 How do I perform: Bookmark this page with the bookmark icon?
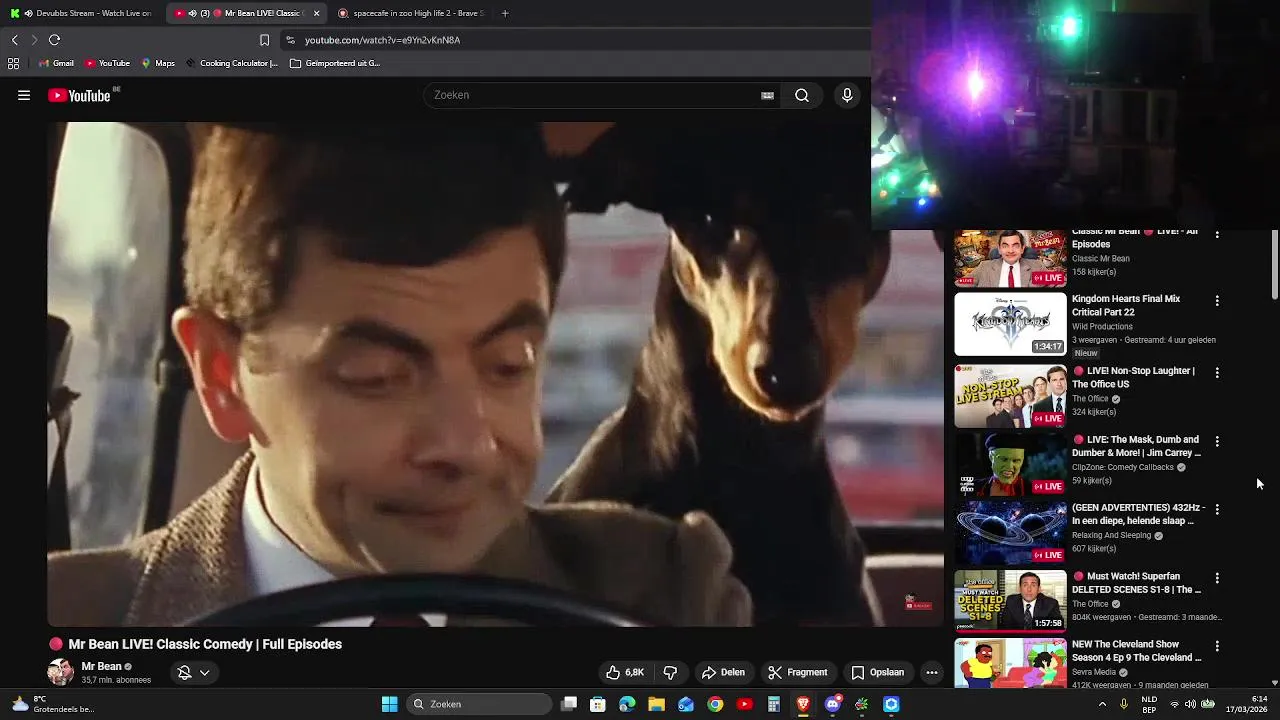[x=264, y=40]
